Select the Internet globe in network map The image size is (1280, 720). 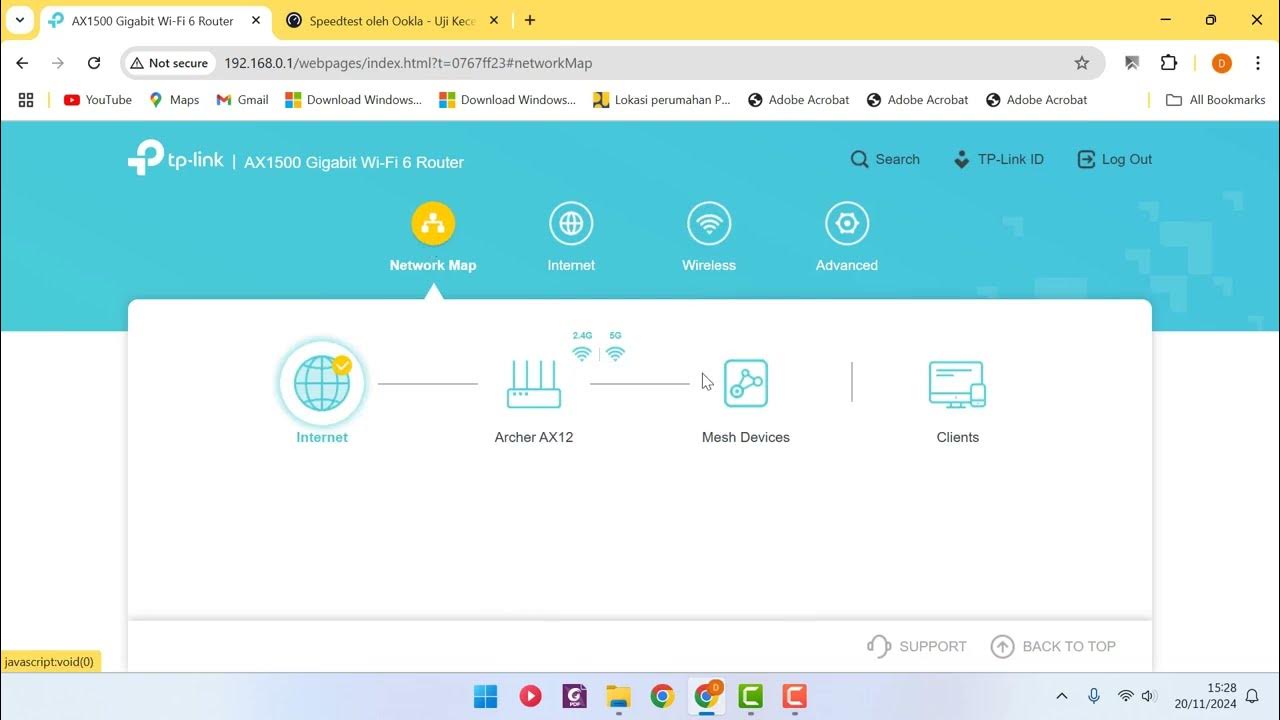(x=322, y=384)
